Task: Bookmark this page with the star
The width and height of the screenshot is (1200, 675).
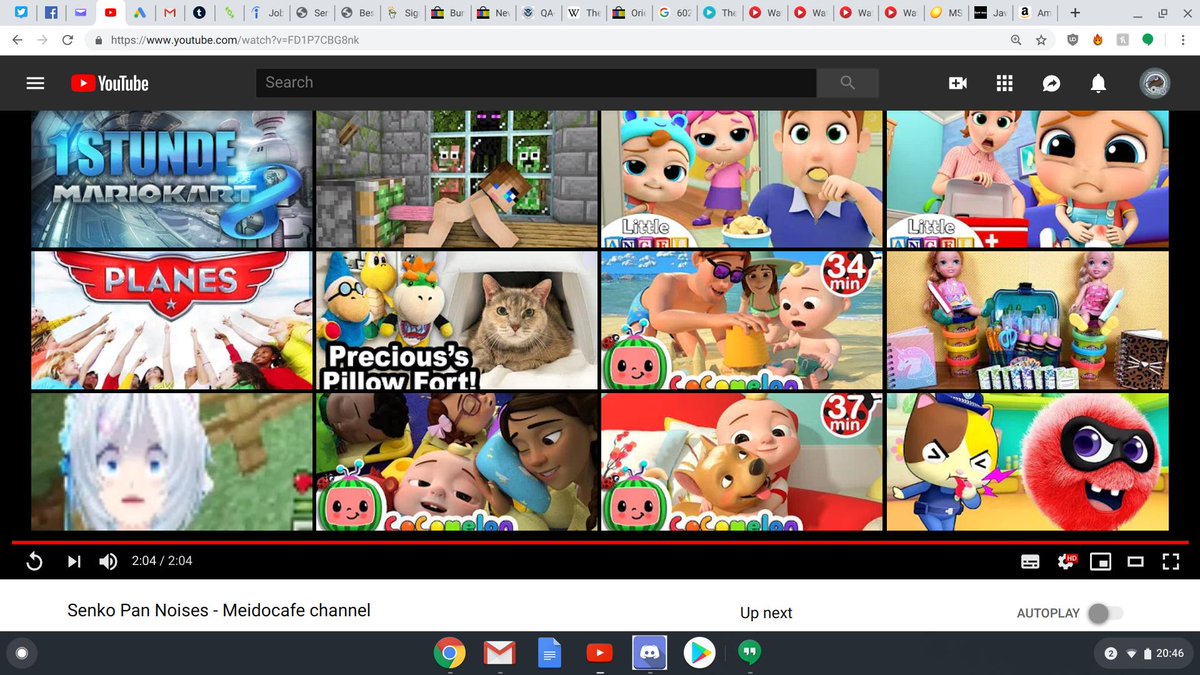Action: [1041, 40]
